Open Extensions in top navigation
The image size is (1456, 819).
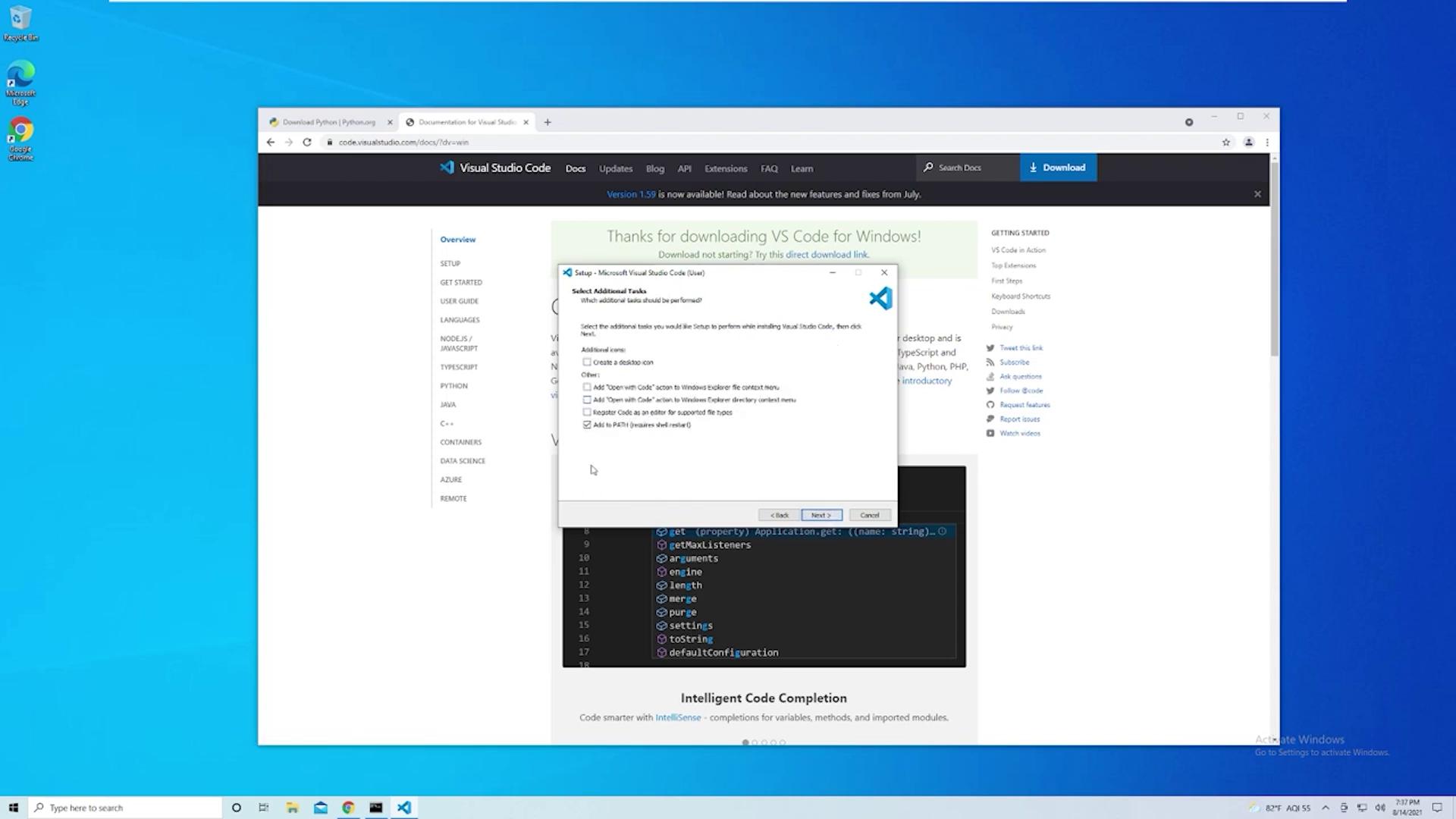[x=725, y=168]
